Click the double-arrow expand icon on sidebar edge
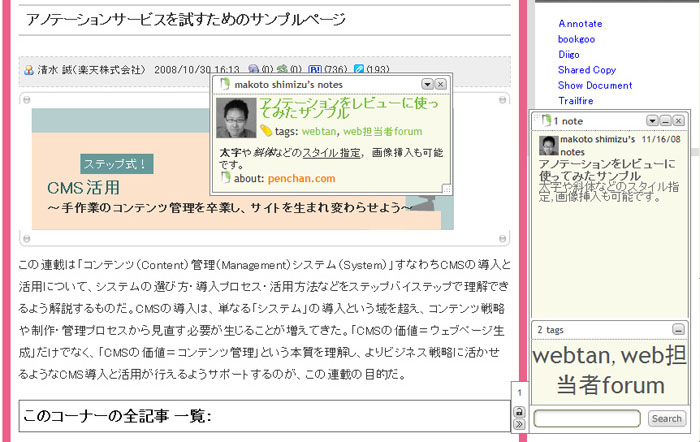The width and height of the screenshot is (700, 442). click(x=519, y=424)
